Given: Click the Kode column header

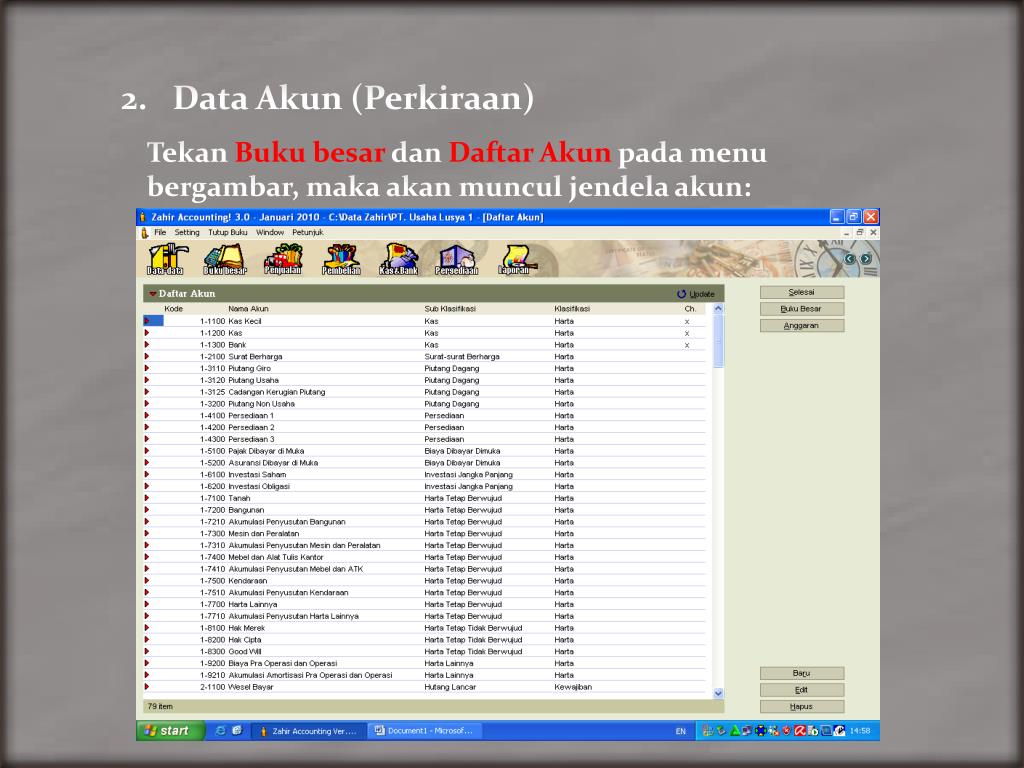Looking at the screenshot, I should click(x=173, y=309).
